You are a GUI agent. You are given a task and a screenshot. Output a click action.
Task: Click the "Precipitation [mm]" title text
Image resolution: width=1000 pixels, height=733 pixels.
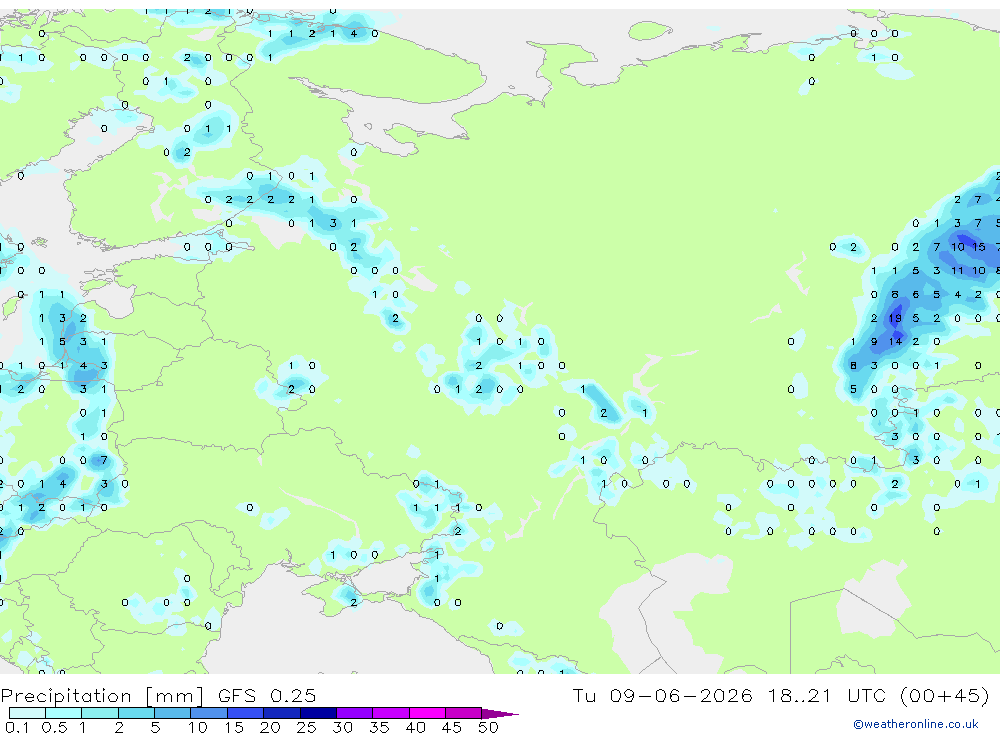click(103, 696)
